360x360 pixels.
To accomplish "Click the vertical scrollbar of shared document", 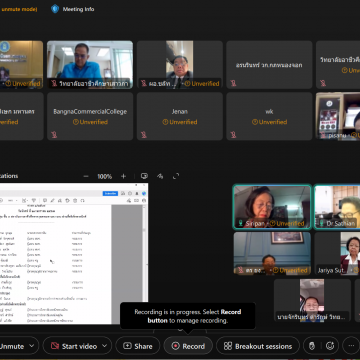I will 145,253.
